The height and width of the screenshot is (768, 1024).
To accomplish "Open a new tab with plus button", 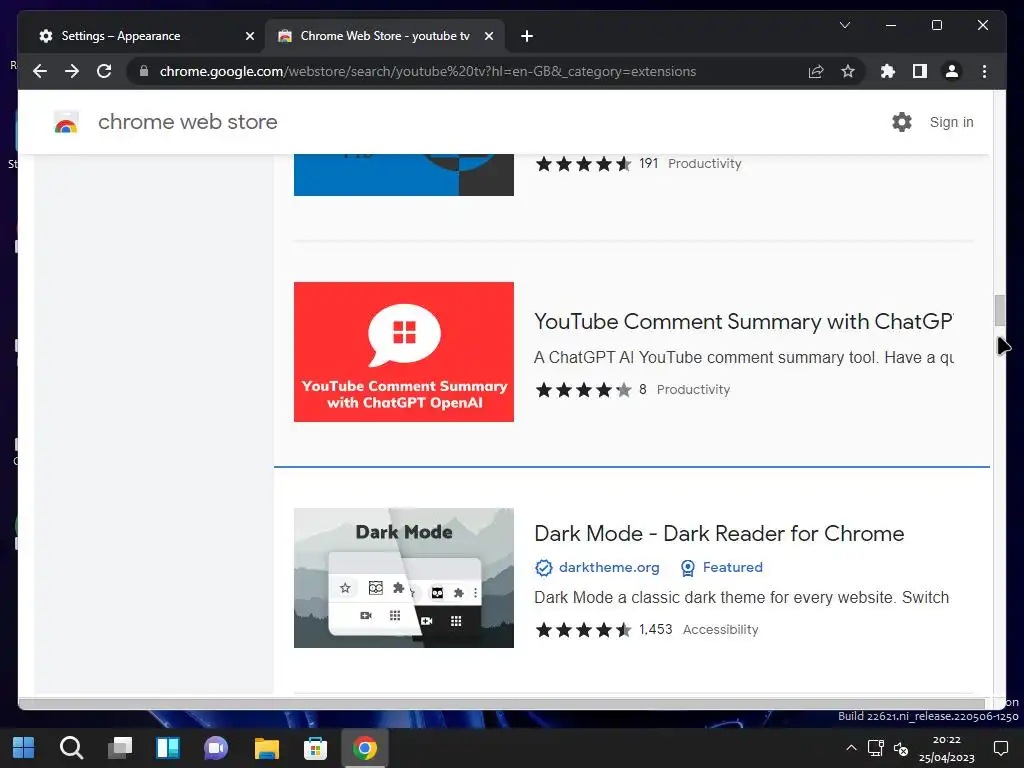I will pos(527,36).
